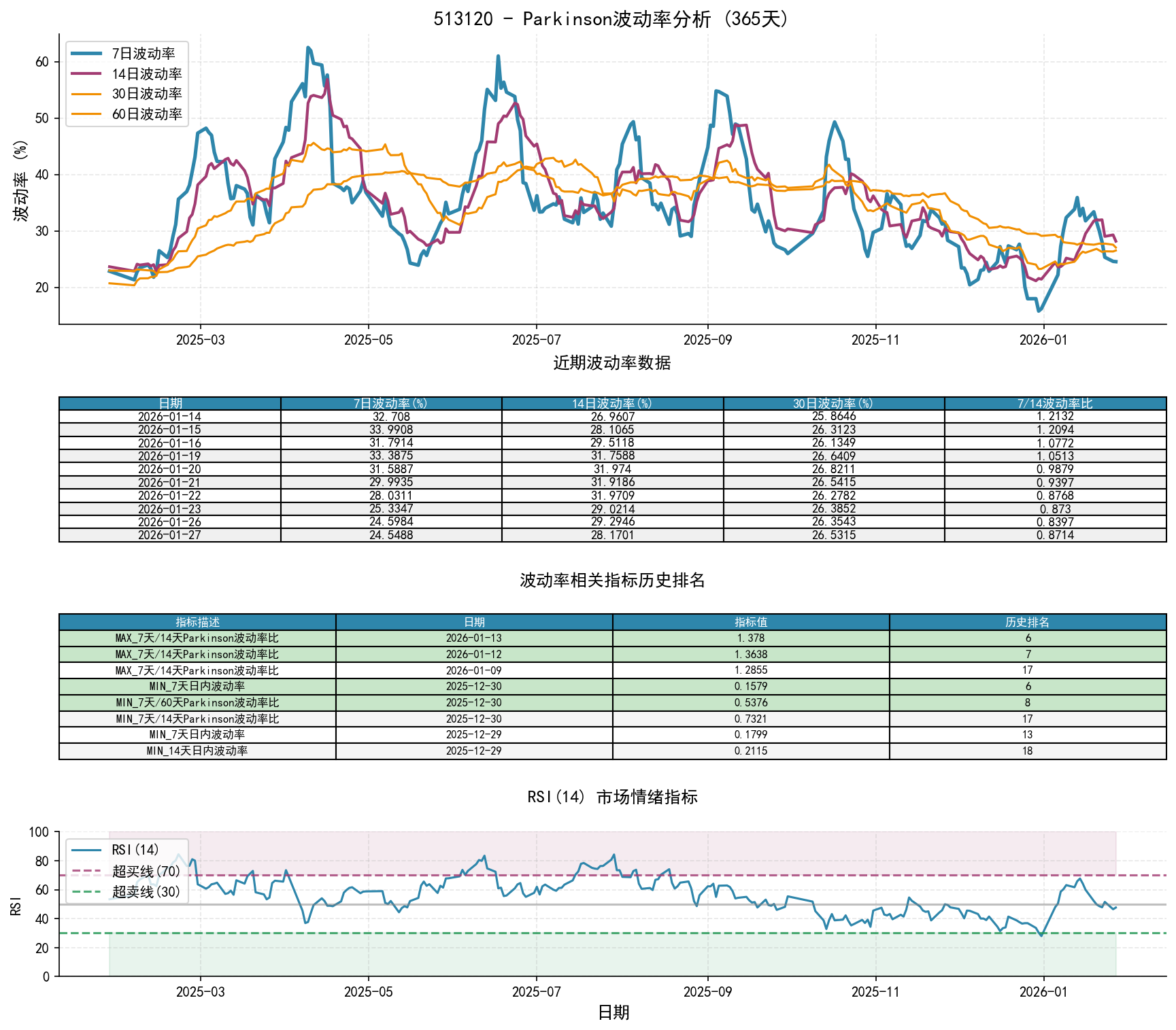Select the 近期波动率数据 section title
The image size is (1176, 1030).
[x=612, y=363]
